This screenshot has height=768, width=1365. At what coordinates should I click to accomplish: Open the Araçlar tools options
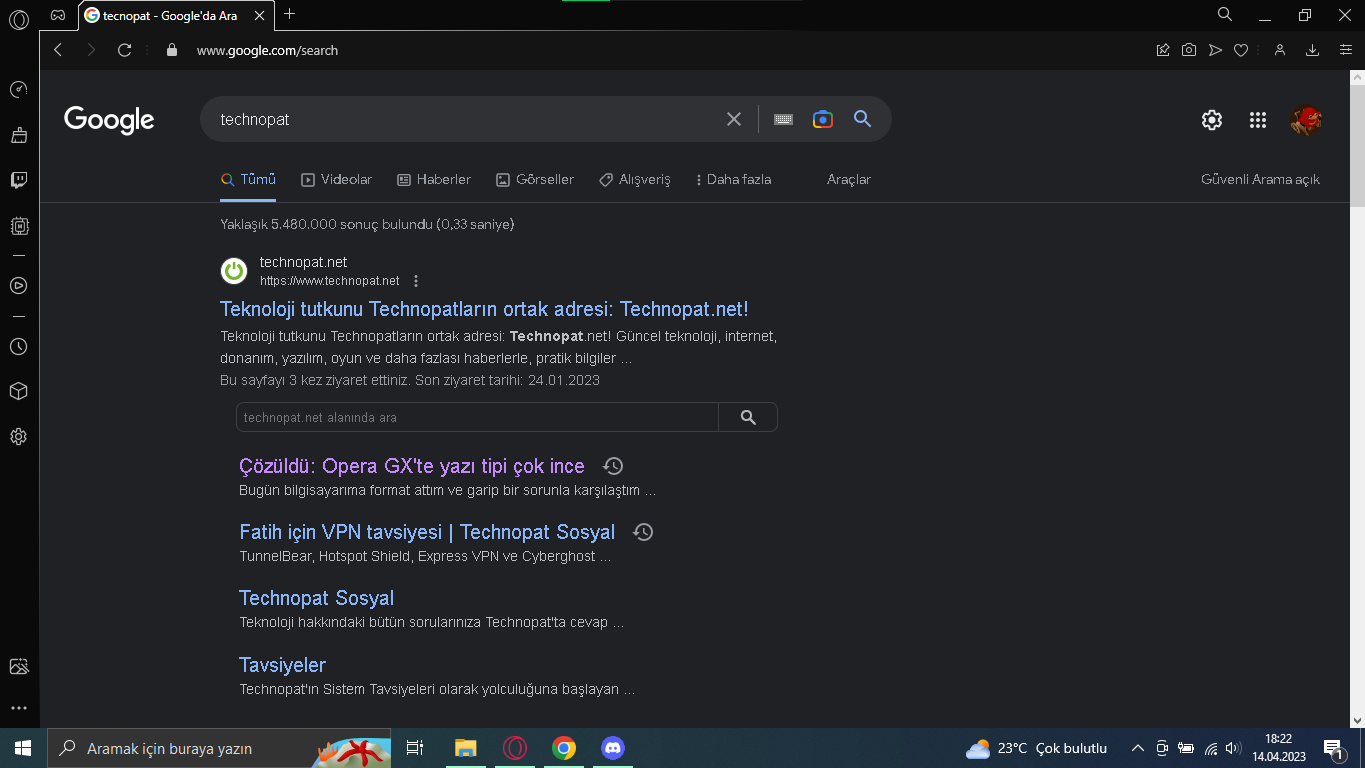coord(849,180)
